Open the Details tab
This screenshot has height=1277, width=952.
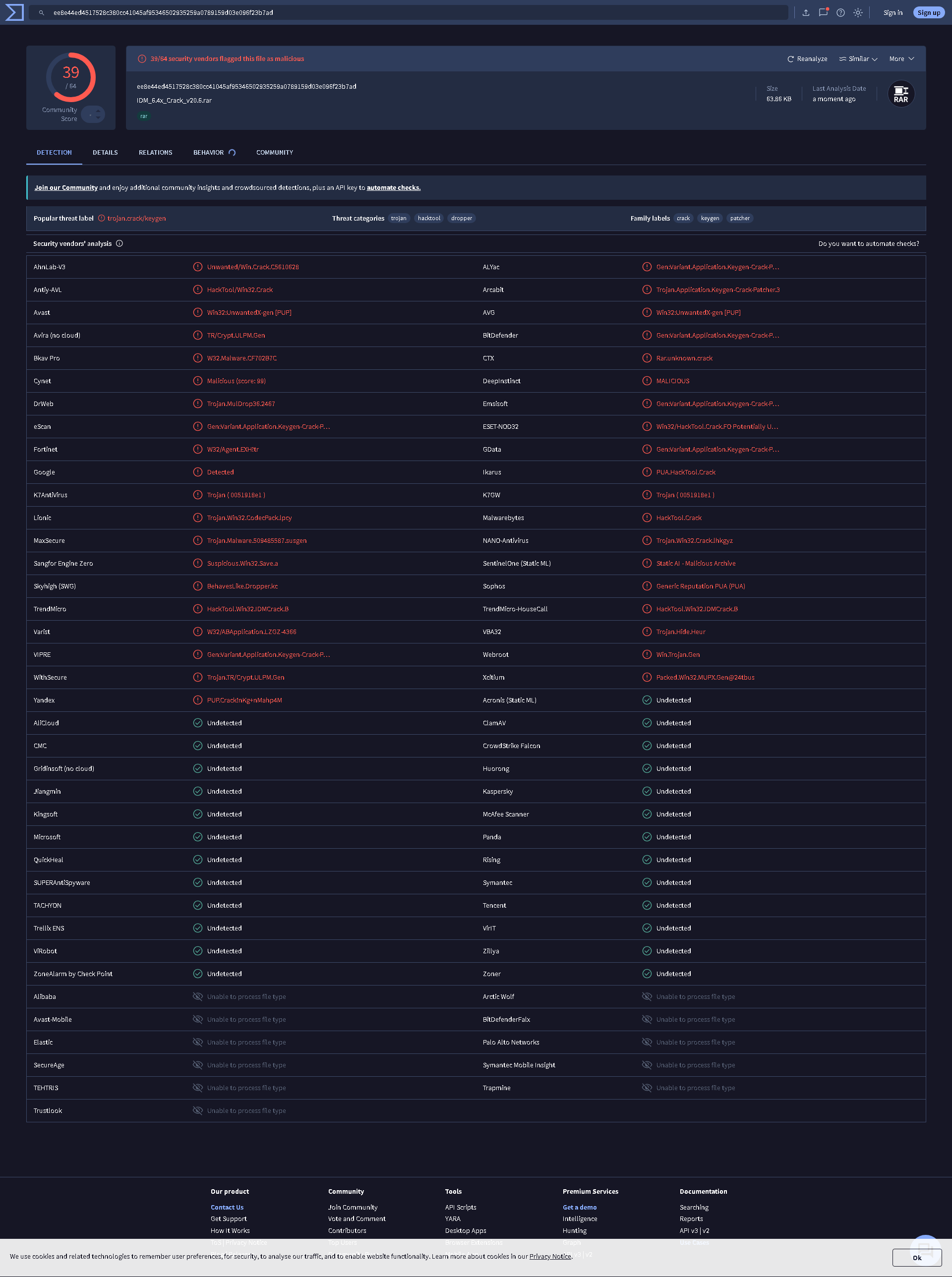(105, 153)
